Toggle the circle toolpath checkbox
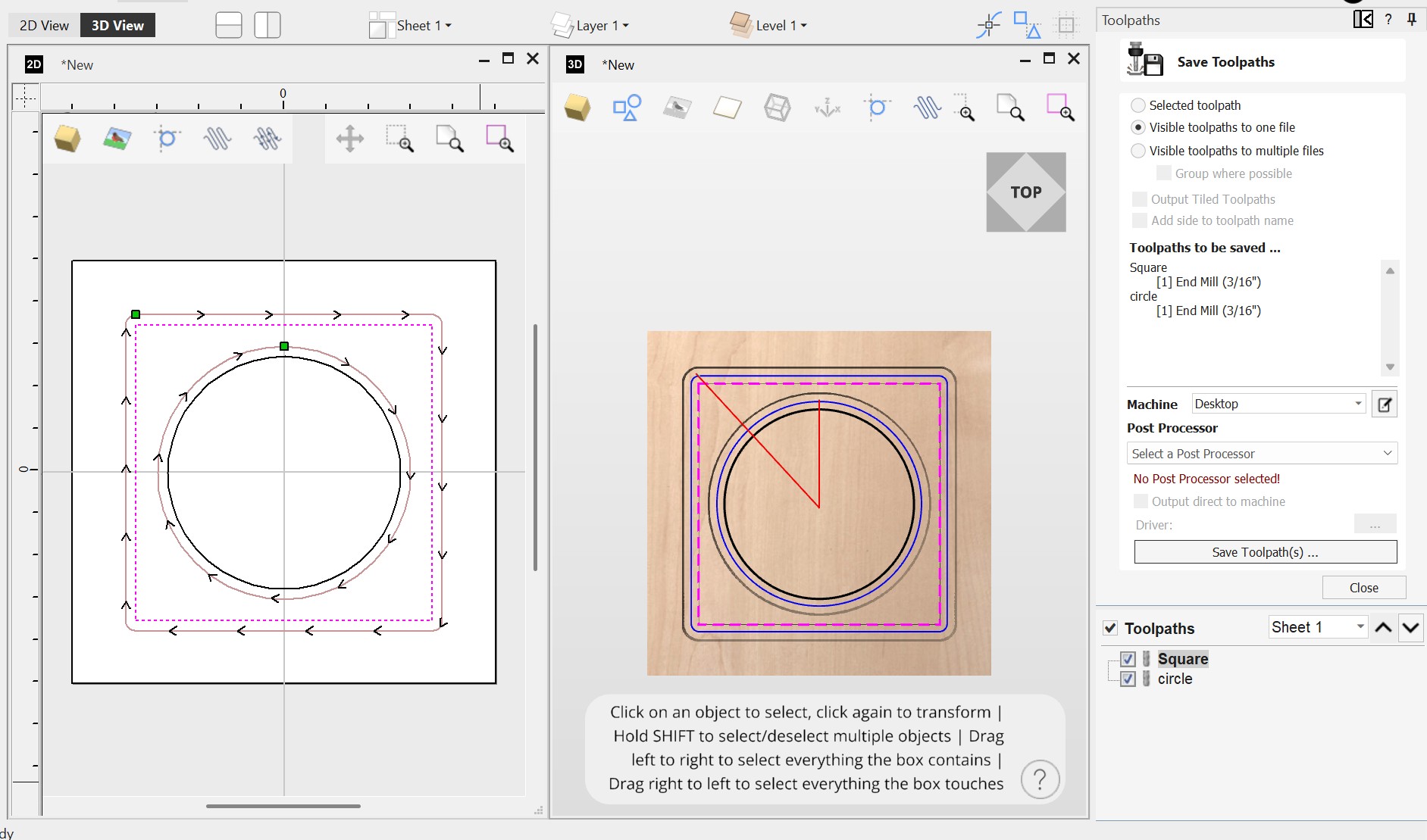 coord(1128,679)
